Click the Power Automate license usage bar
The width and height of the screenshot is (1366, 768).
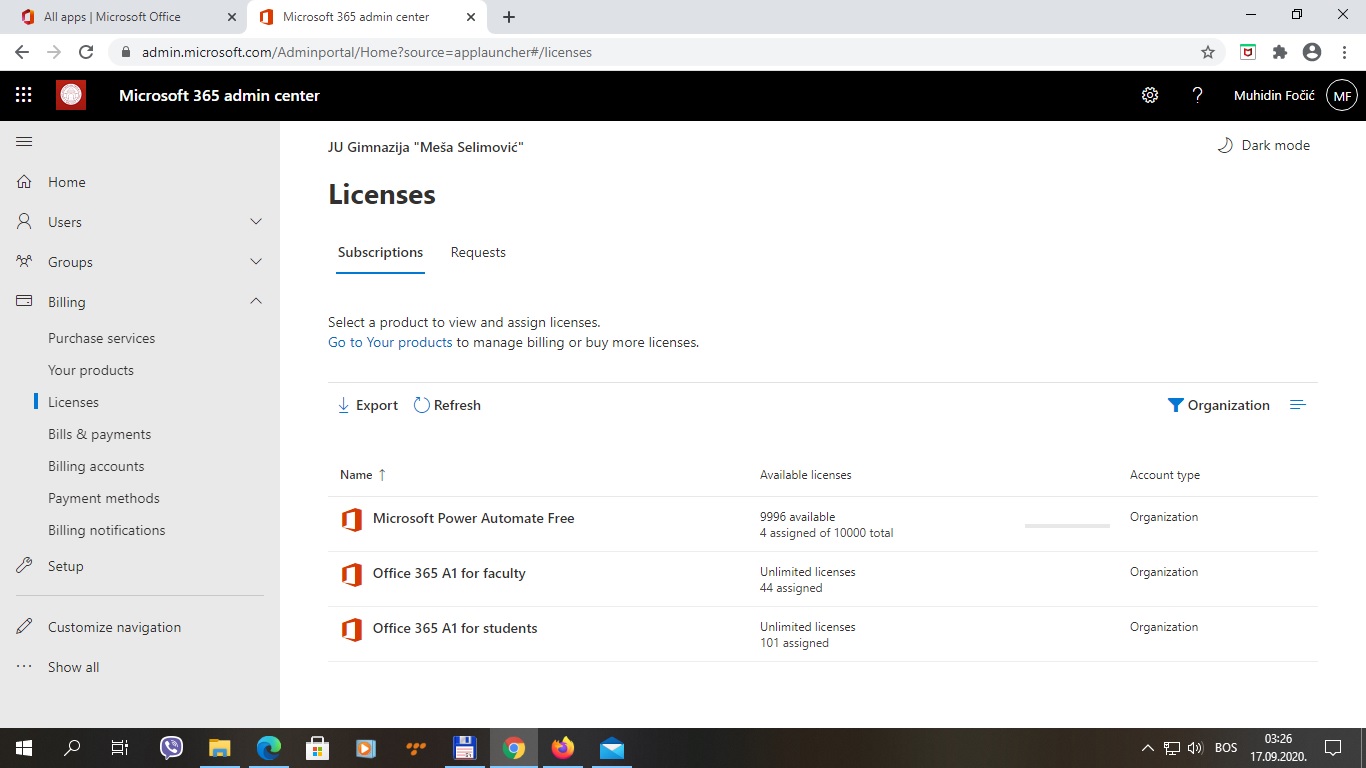coord(1067,525)
